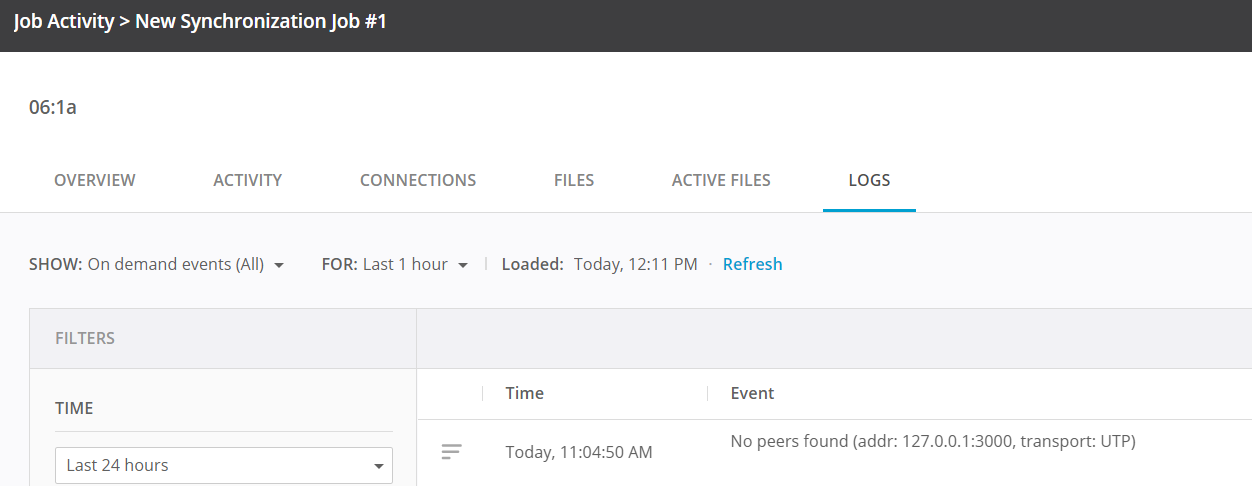Click the 06:1a device name
Screen dimensions: 1252x486
pyautogui.click(x=53, y=107)
